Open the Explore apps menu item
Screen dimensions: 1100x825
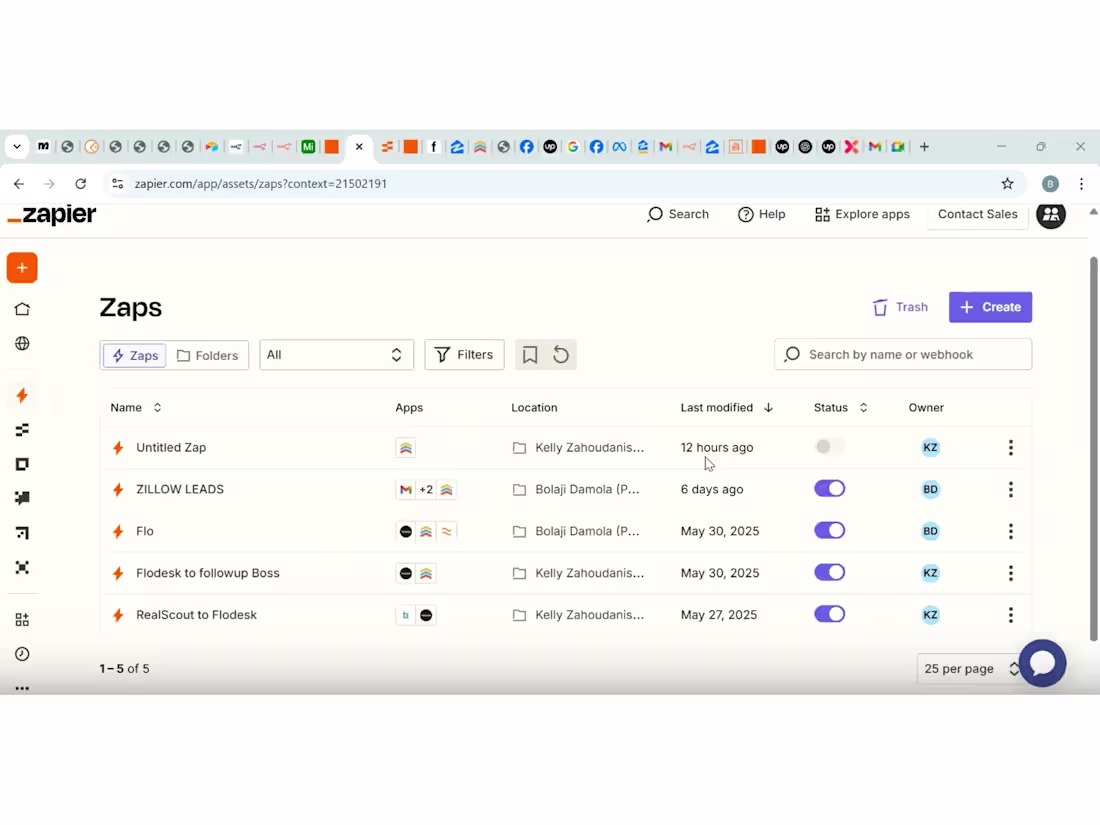pos(862,215)
